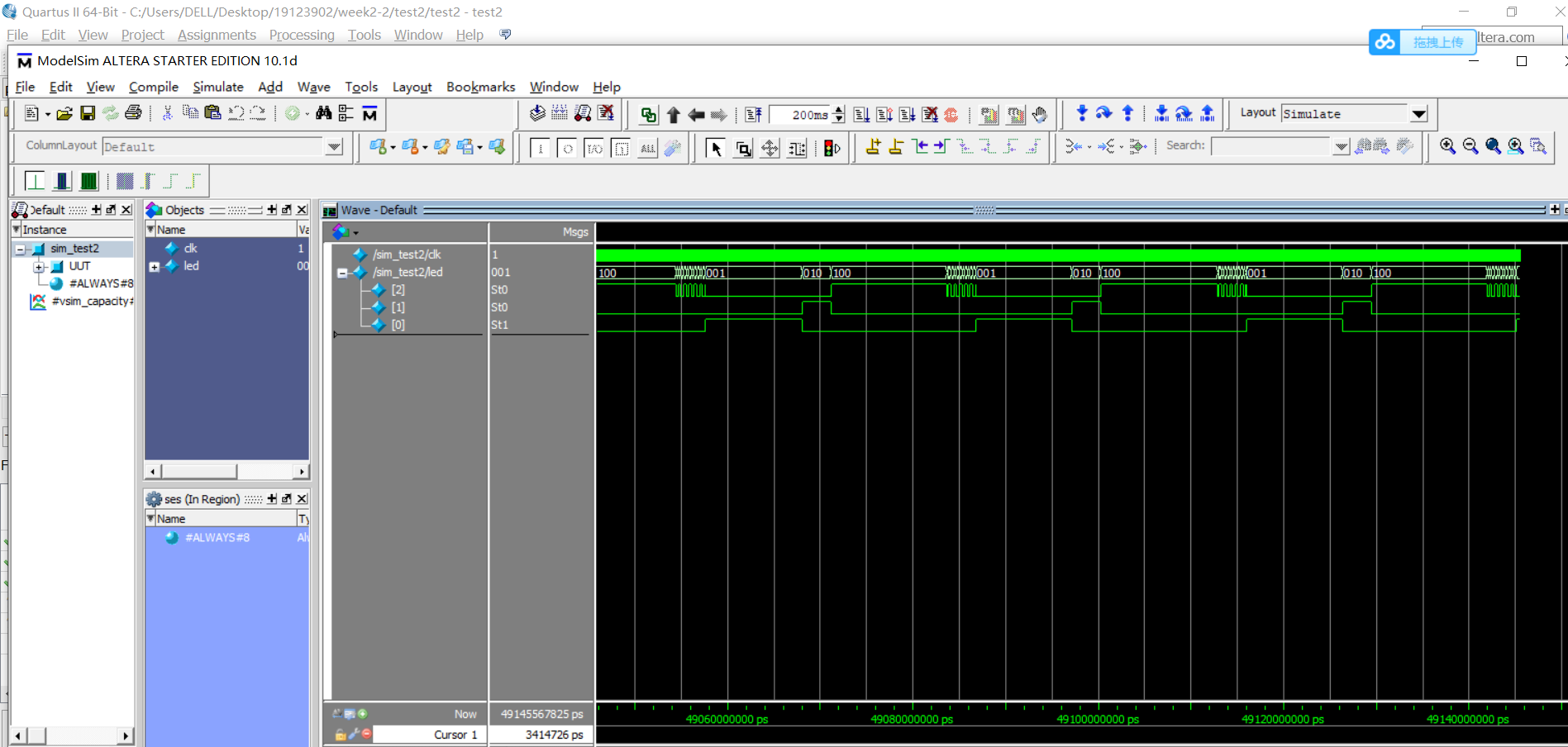The height and width of the screenshot is (747, 1568).
Task: Close the Objects panel
Action: pos(302,210)
